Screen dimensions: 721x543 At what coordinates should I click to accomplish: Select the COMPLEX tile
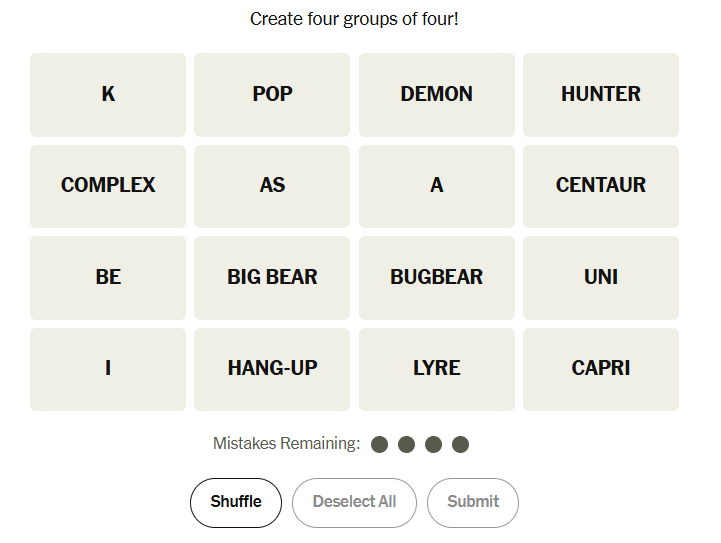click(x=108, y=186)
